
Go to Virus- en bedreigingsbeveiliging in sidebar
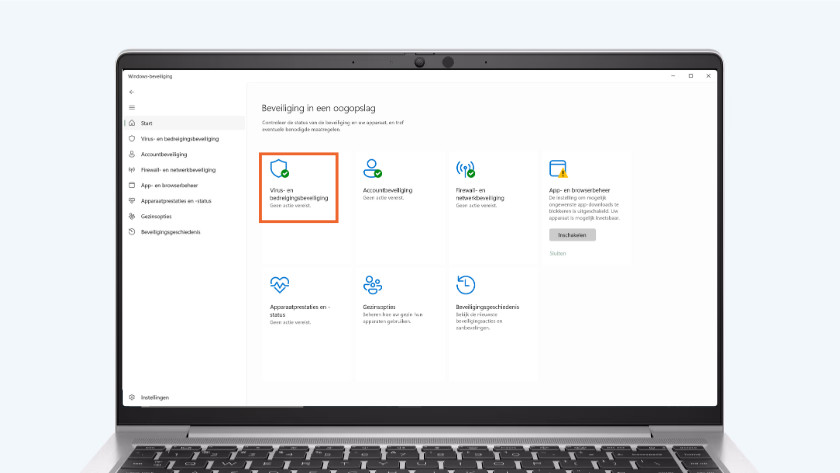coord(179,139)
